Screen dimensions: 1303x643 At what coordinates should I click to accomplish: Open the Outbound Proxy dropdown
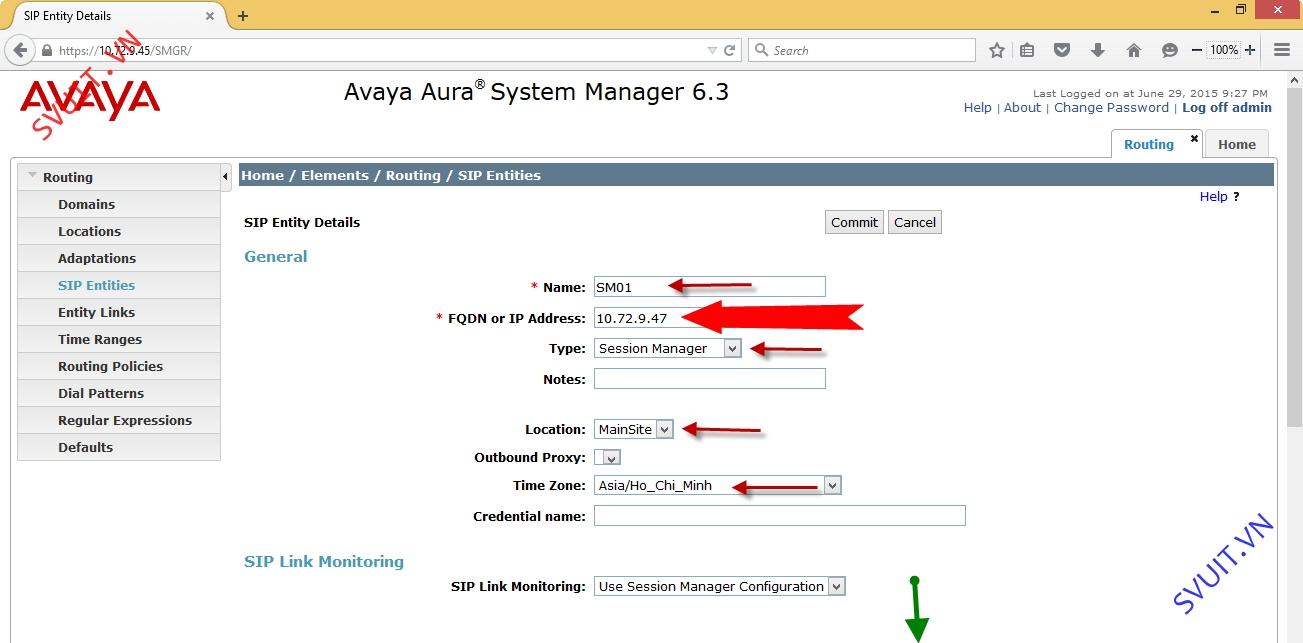607,457
